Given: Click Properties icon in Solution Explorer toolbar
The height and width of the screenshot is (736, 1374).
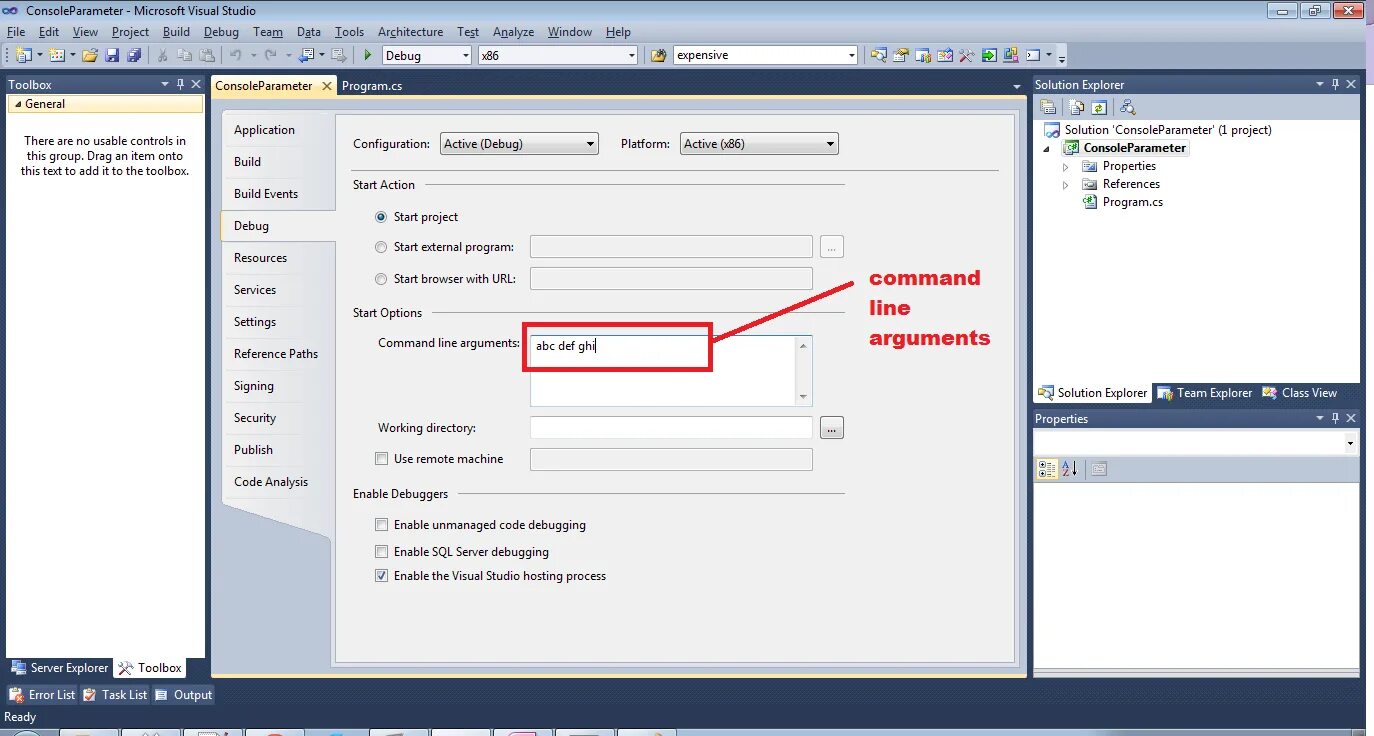Looking at the screenshot, I should pyautogui.click(x=1048, y=107).
